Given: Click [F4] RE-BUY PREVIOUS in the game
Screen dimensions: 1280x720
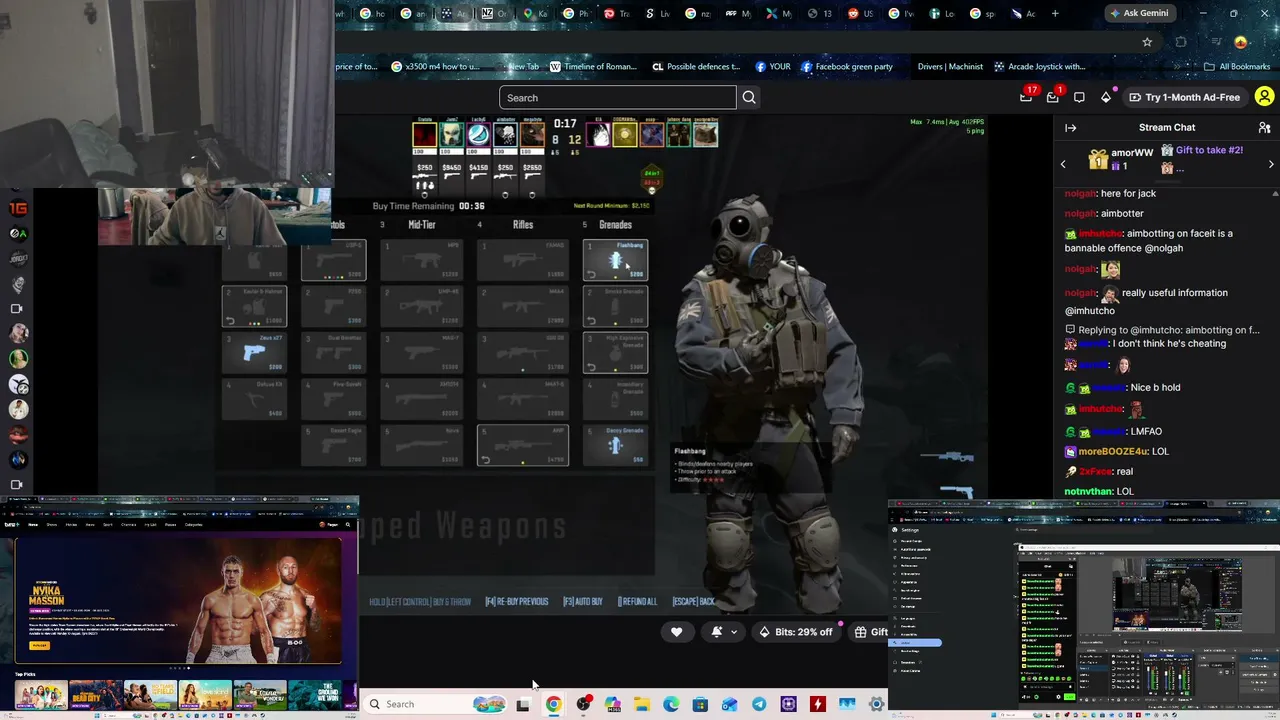Looking at the screenshot, I should (517, 602).
